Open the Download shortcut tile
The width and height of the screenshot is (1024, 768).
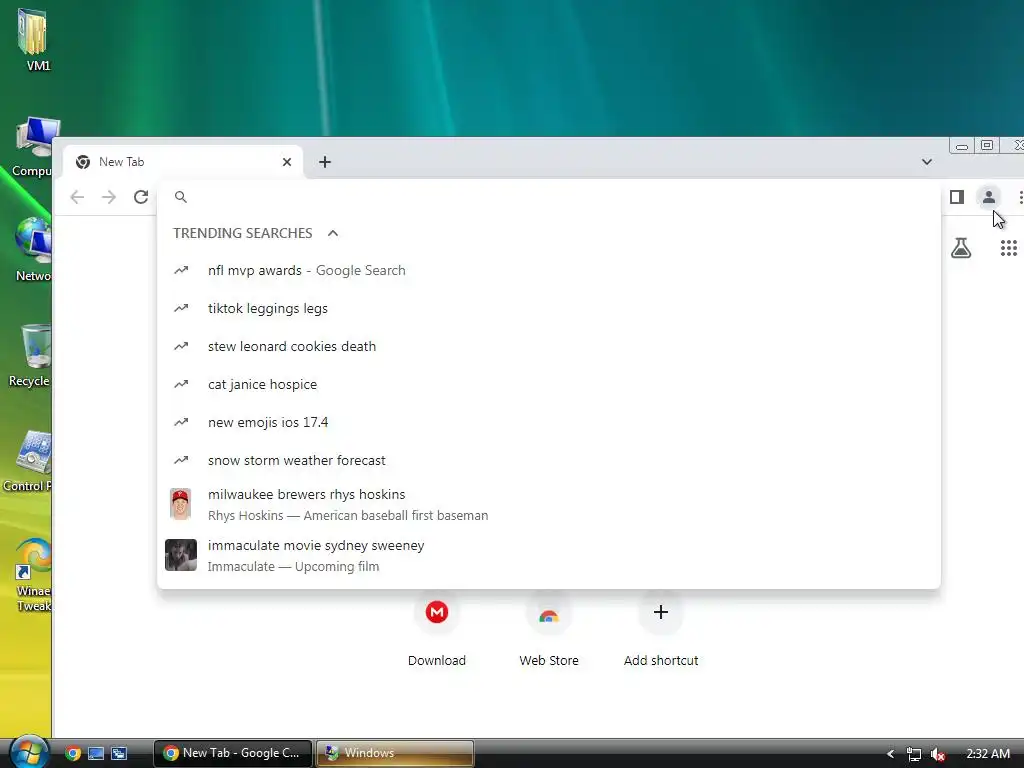tap(437, 630)
